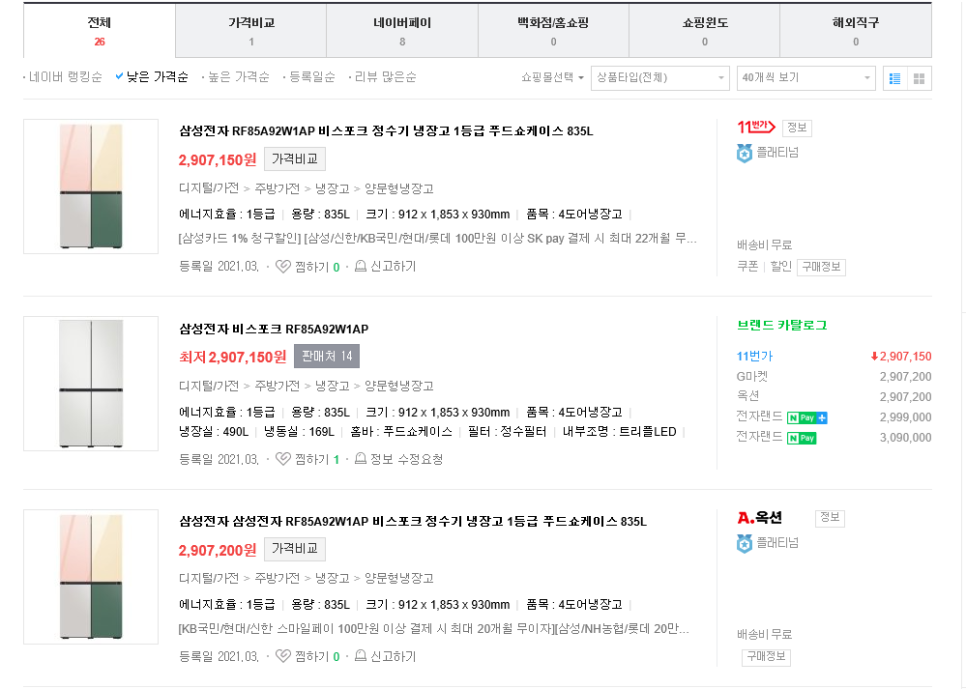The height and width of the screenshot is (689, 966).
Task: Select 리뷰 많은순 sort option
Action: pos(385,77)
